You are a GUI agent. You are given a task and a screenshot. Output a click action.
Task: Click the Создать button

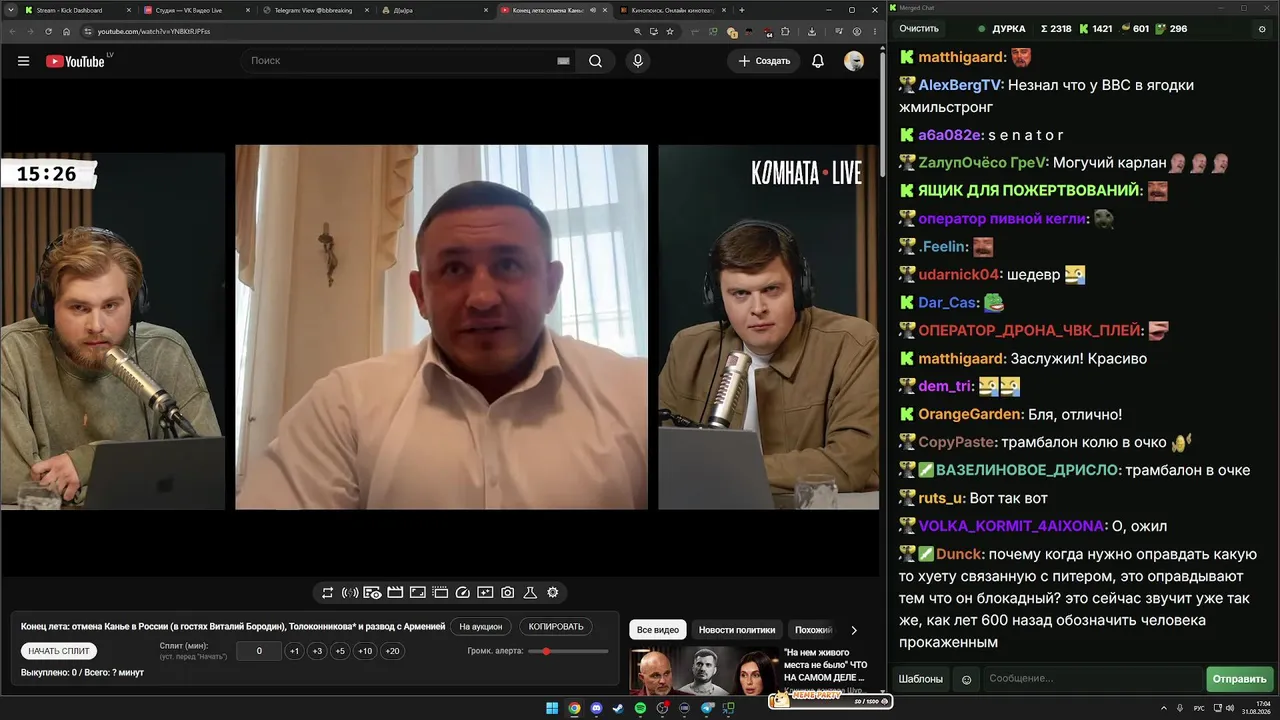click(x=765, y=61)
